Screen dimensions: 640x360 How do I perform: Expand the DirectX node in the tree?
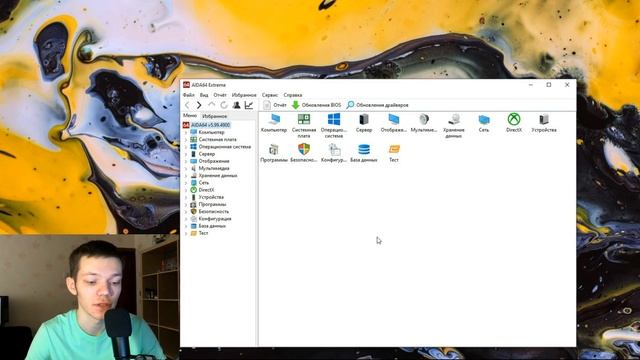[x=186, y=190]
